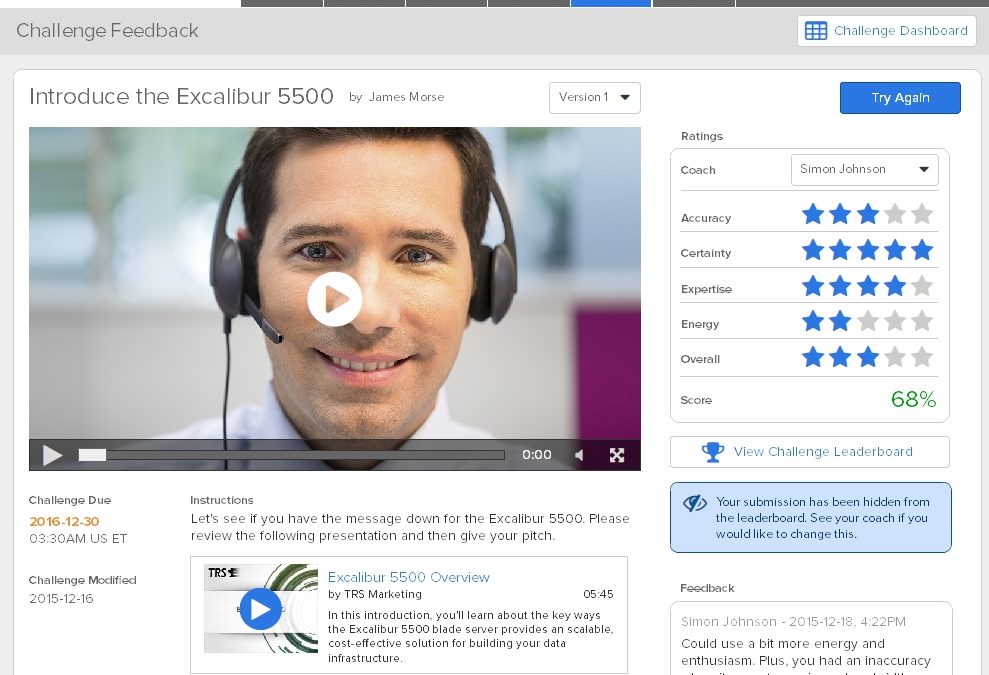The width and height of the screenshot is (989, 675).
Task: Click the fifth star in Energy row
Action: [922, 322]
